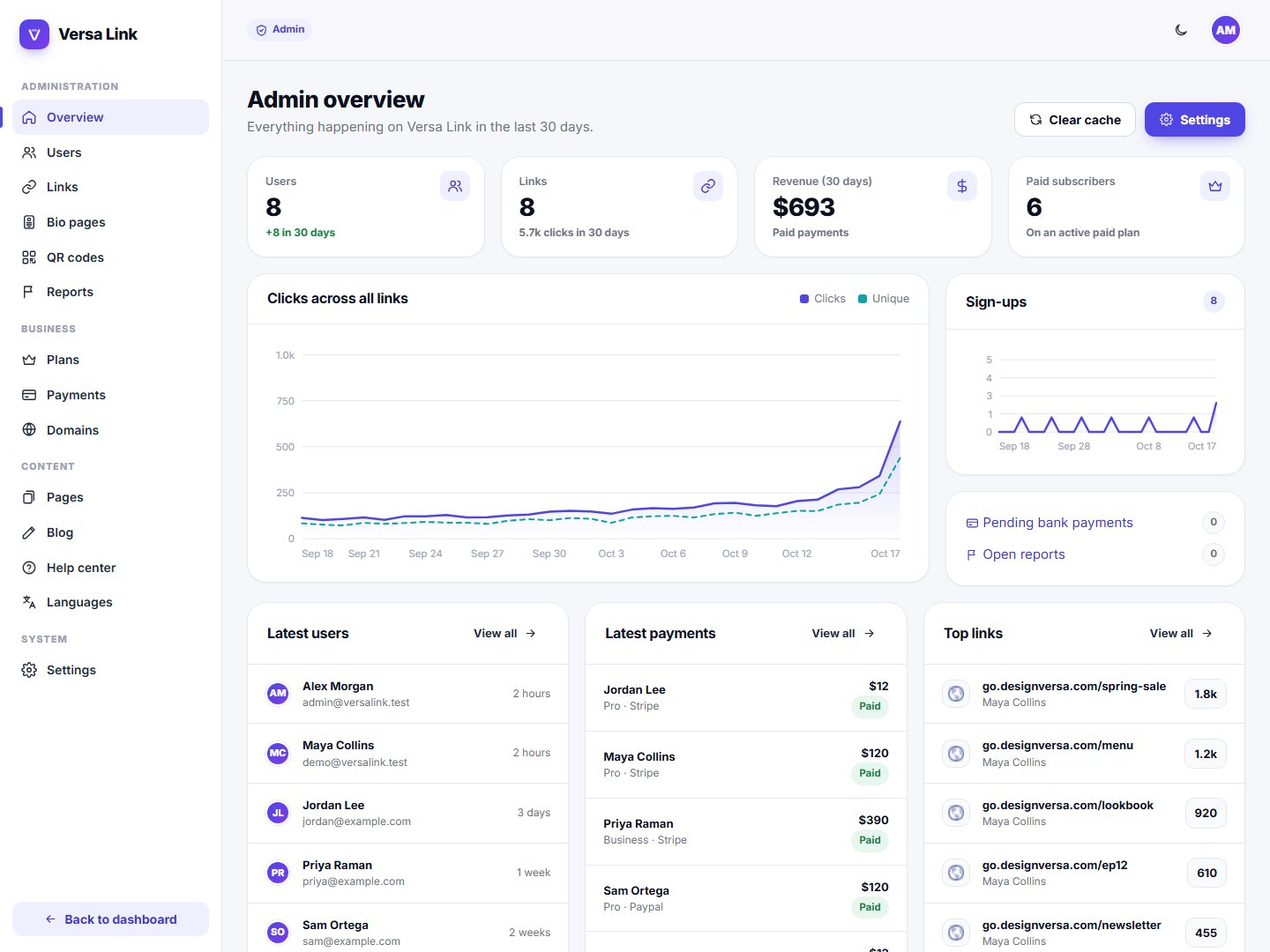Click the purple Settings button
Screen dimensions: 1270x952
[1195, 120]
